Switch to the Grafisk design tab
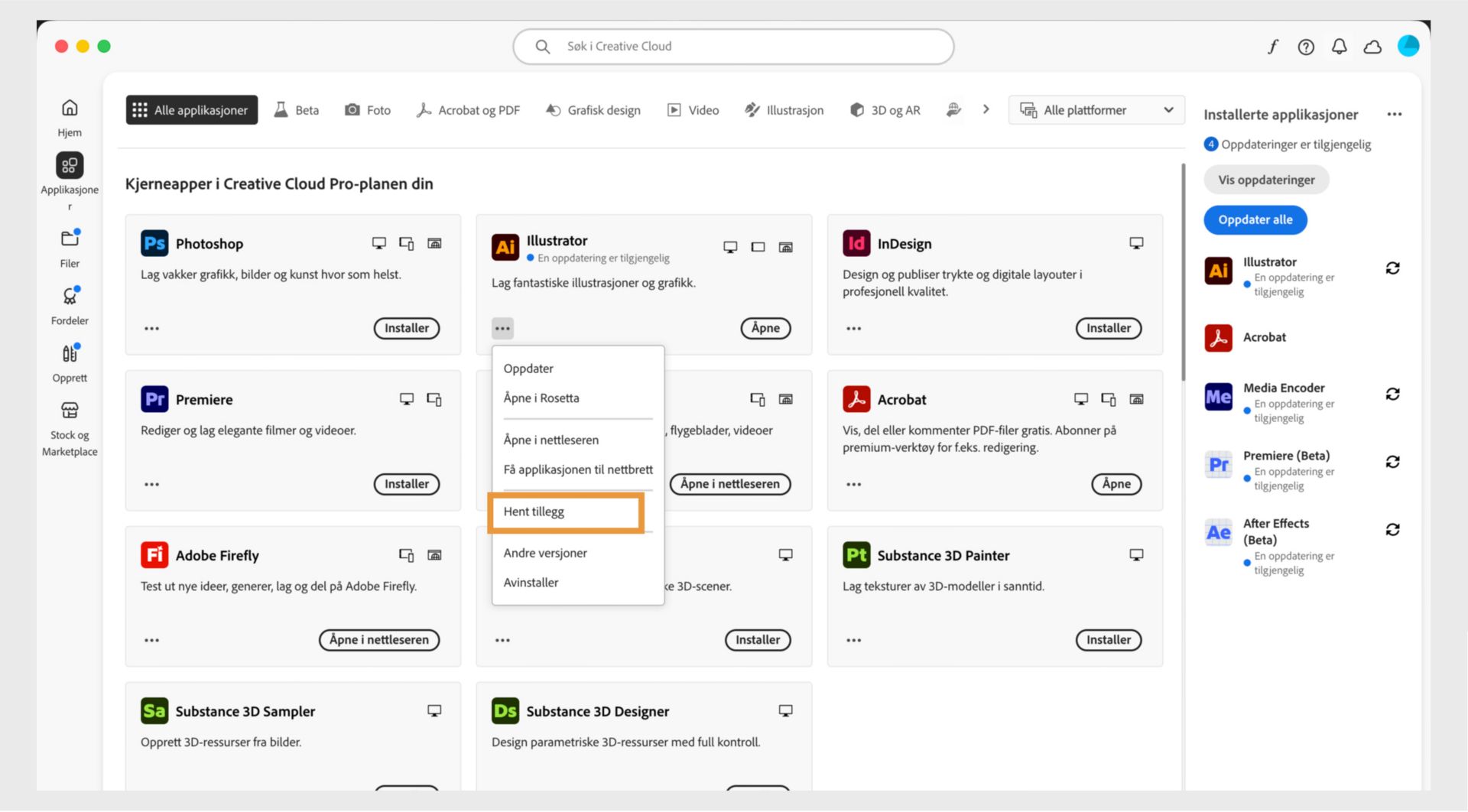The image size is (1468, 812). [x=593, y=110]
